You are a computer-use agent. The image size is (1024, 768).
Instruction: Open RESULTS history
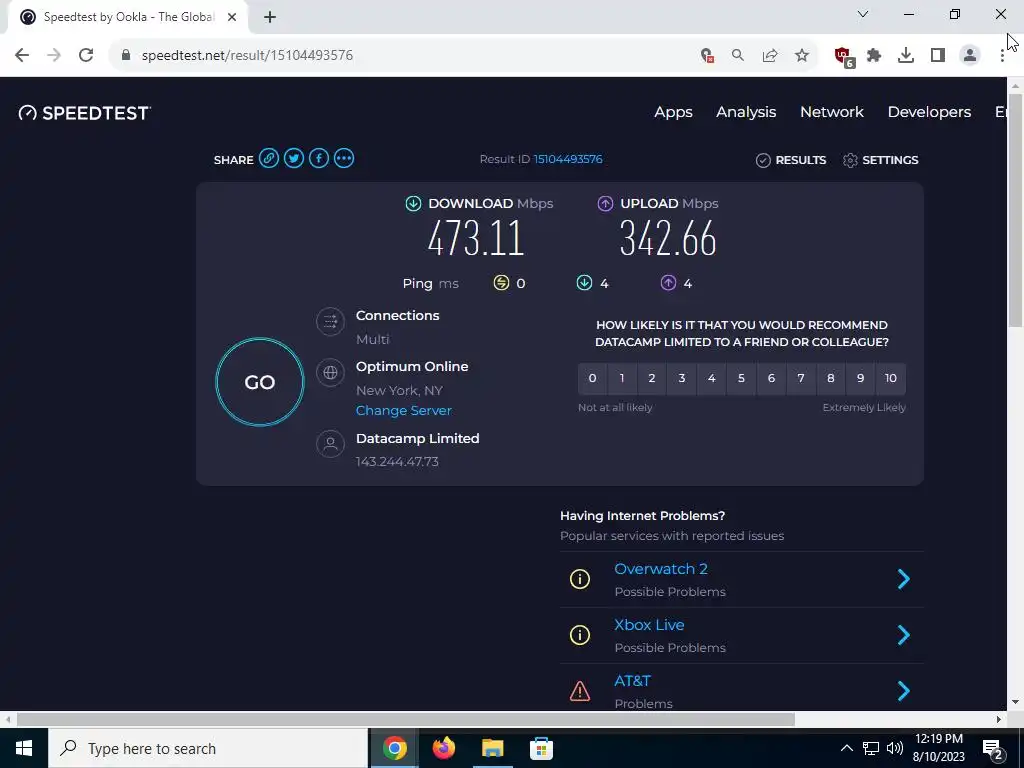(x=791, y=160)
